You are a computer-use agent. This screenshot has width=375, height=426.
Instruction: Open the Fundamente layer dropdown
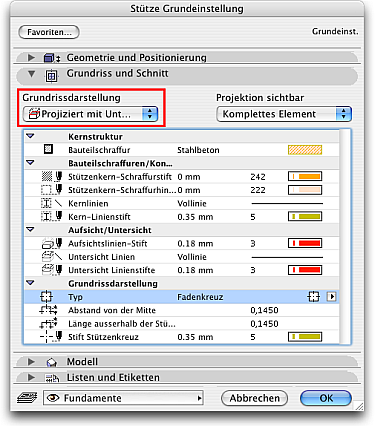click(x=123, y=398)
